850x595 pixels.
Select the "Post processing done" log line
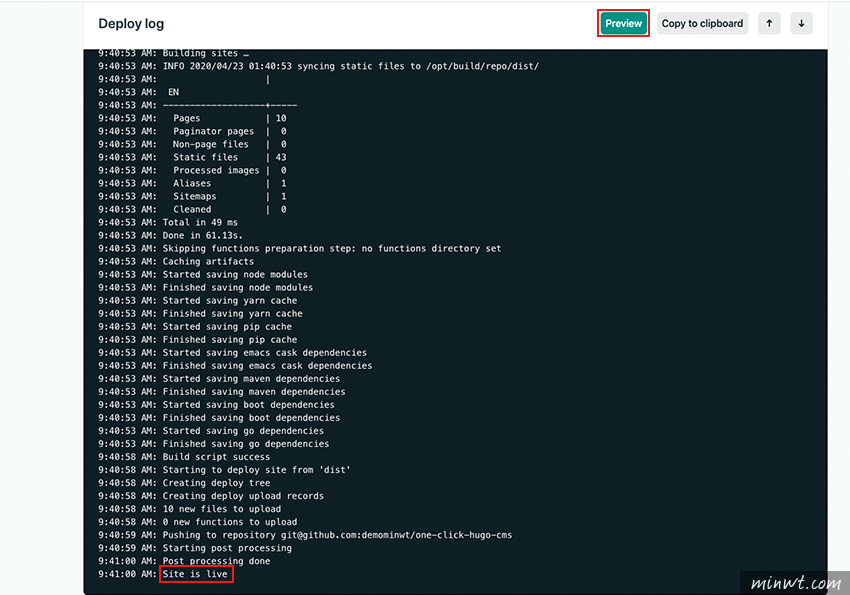184,561
